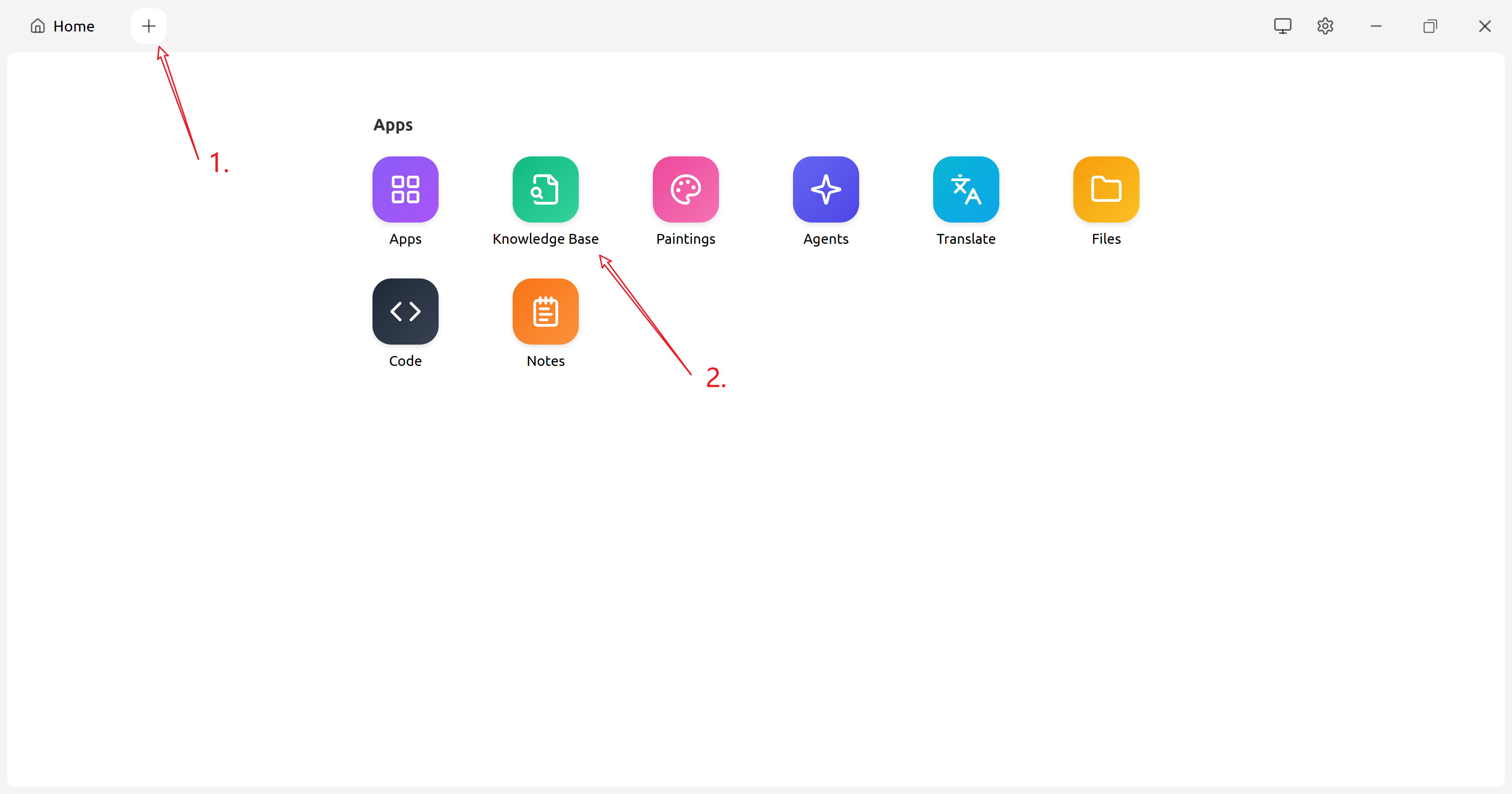Click the monitor display icon in title bar
Image resolution: width=1512 pixels, height=794 pixels.
point(1282,26)
